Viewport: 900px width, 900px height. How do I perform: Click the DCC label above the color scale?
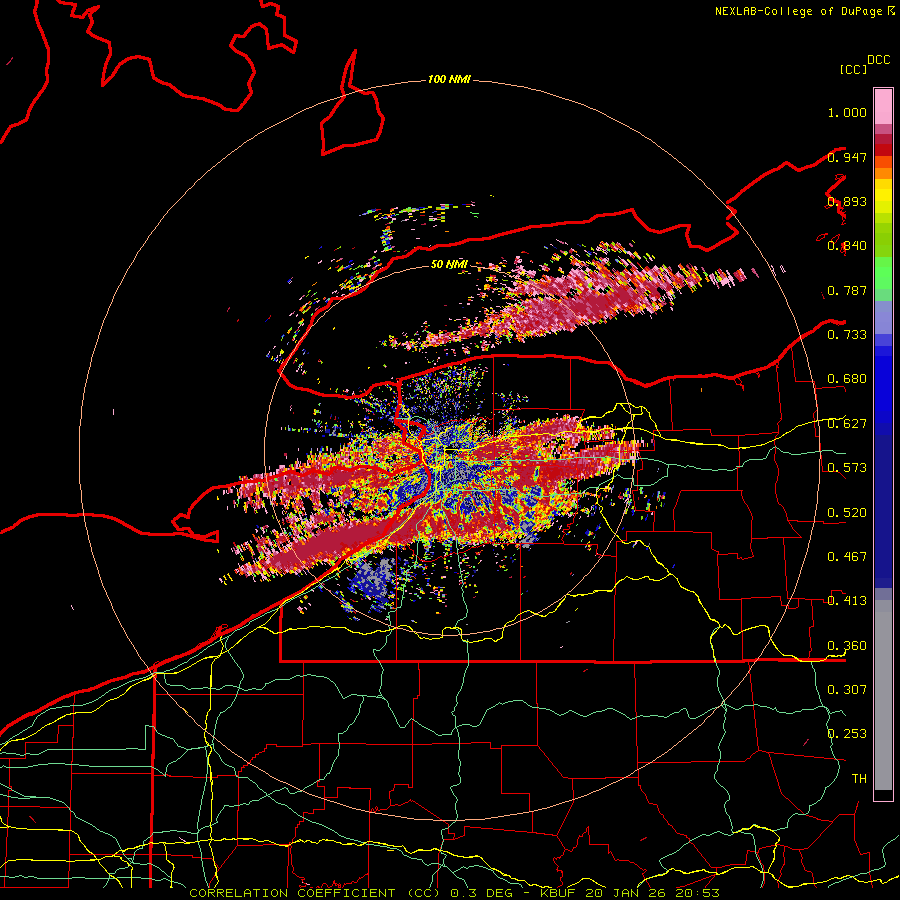[879, 60]
